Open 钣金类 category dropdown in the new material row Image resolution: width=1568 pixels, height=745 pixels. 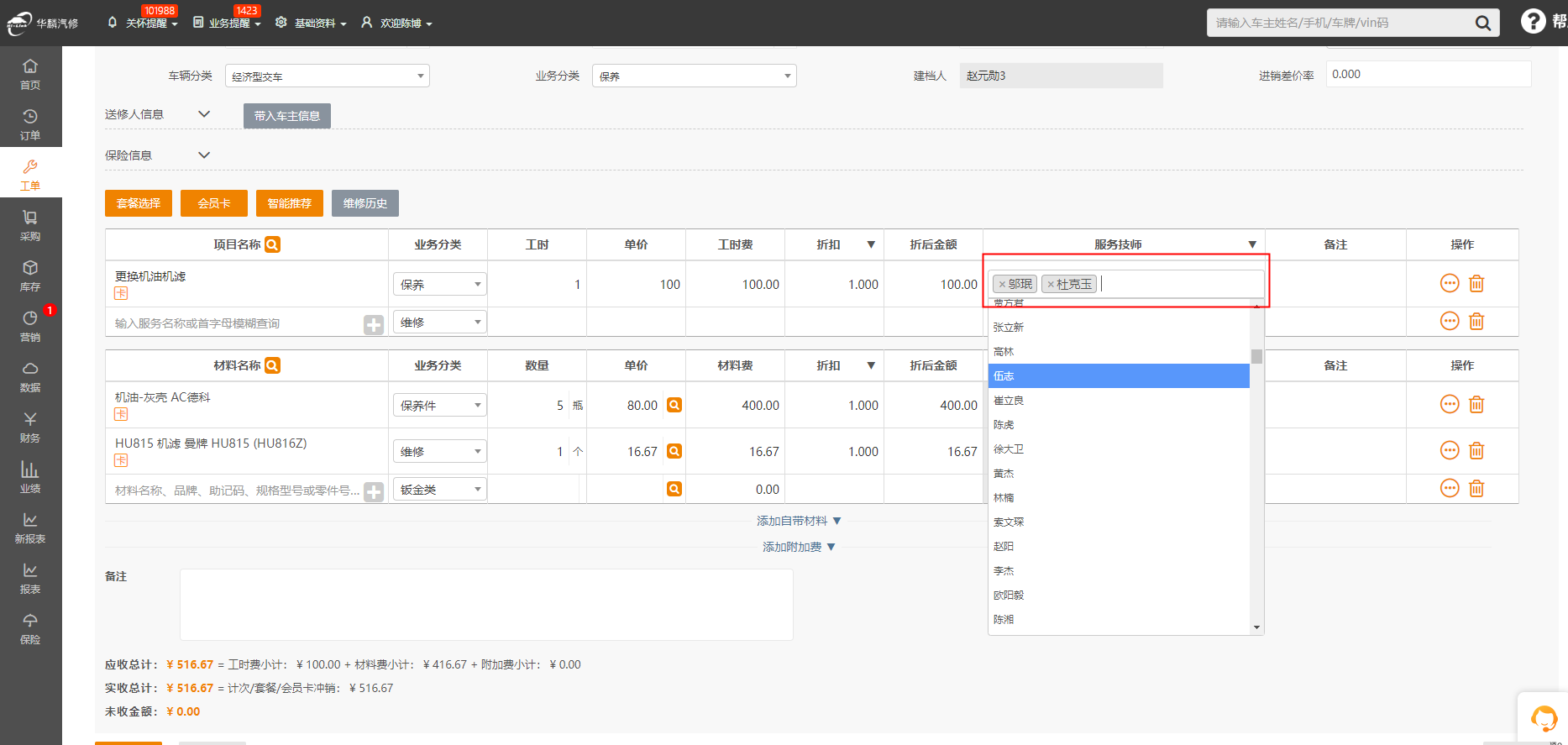pyautogui.click(x=440, y=489)
